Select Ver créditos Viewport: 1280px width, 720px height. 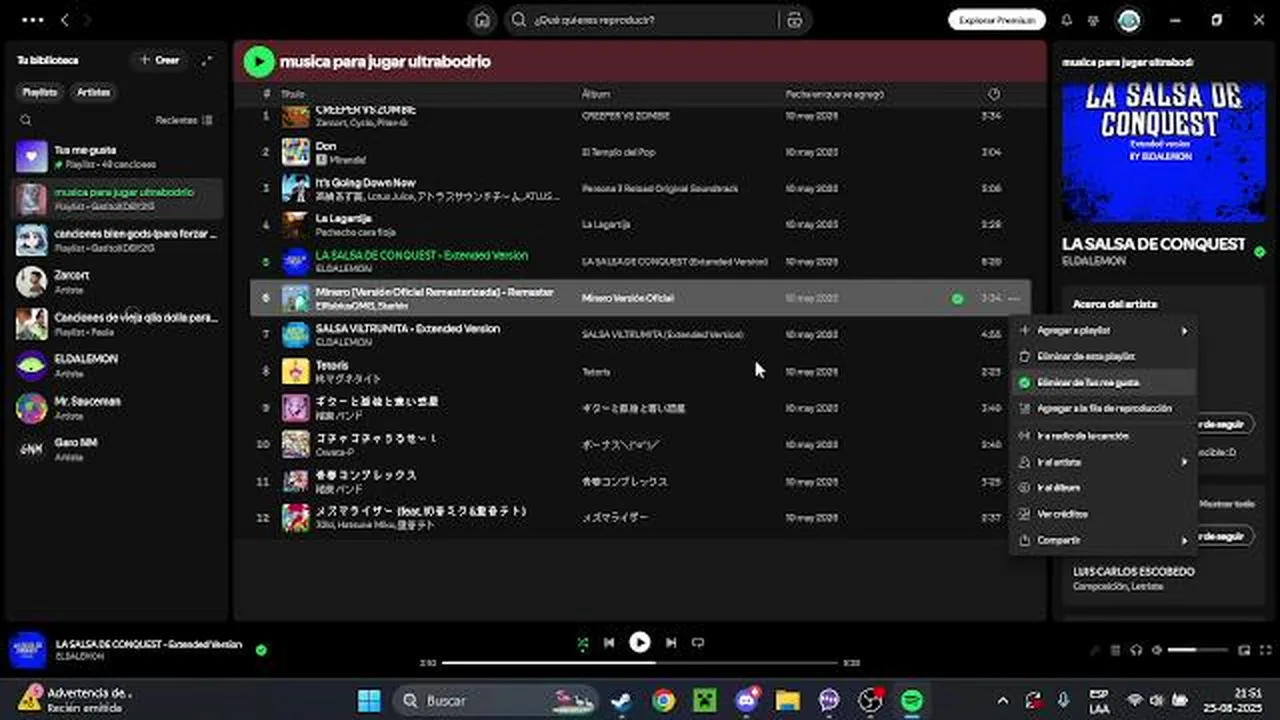click(x=1103, y=514)
